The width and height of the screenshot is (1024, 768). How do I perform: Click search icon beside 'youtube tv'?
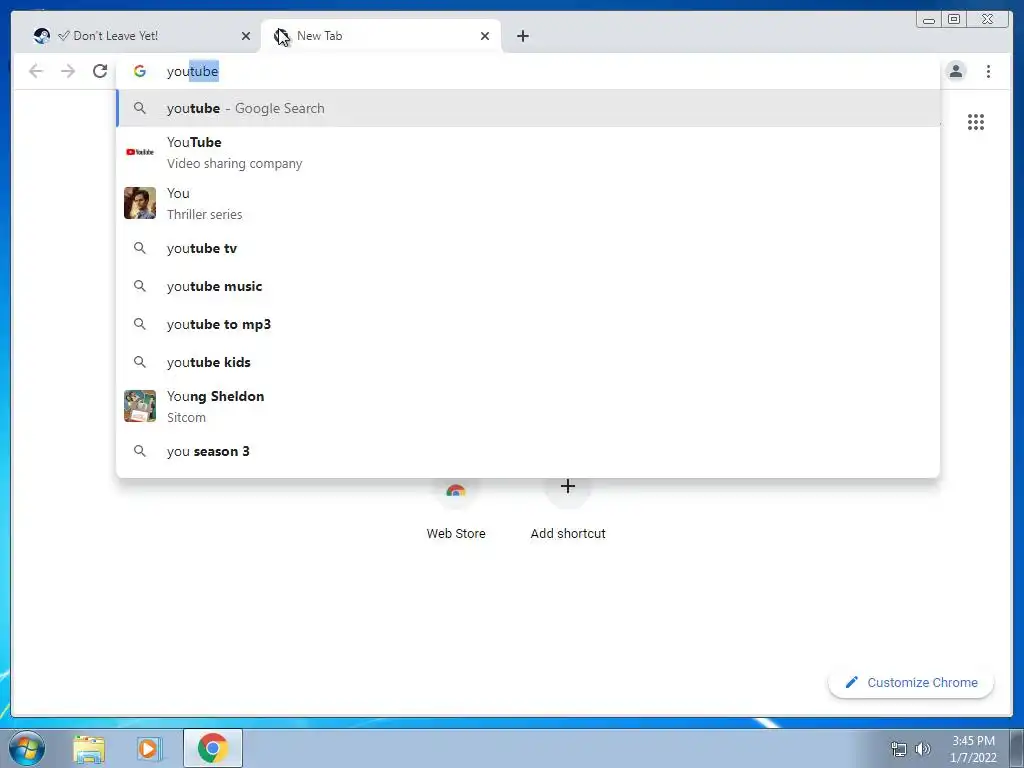(140, 248)
